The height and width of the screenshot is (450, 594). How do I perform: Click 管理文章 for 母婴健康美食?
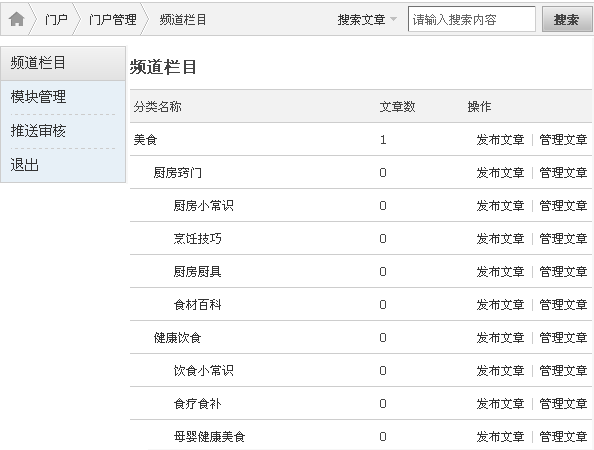pos(563,436)
